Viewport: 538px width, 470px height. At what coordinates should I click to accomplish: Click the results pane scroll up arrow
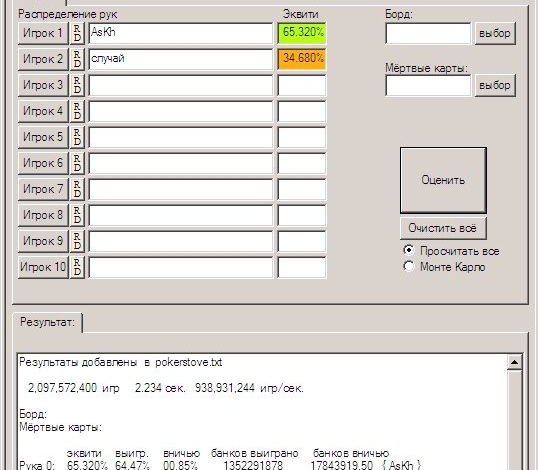click(514, 362)
